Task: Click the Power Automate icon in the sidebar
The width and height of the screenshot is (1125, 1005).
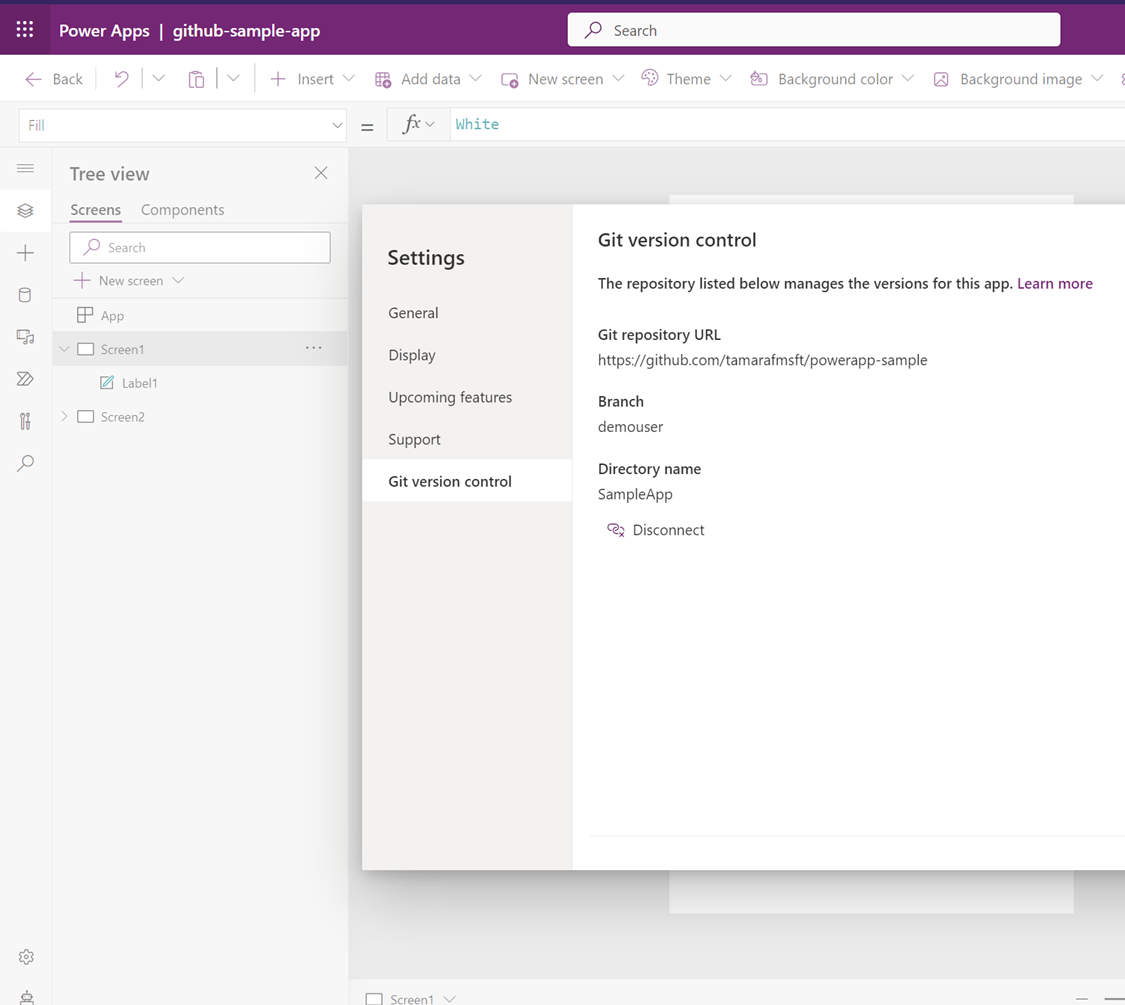Action: (x=25, y=378)
